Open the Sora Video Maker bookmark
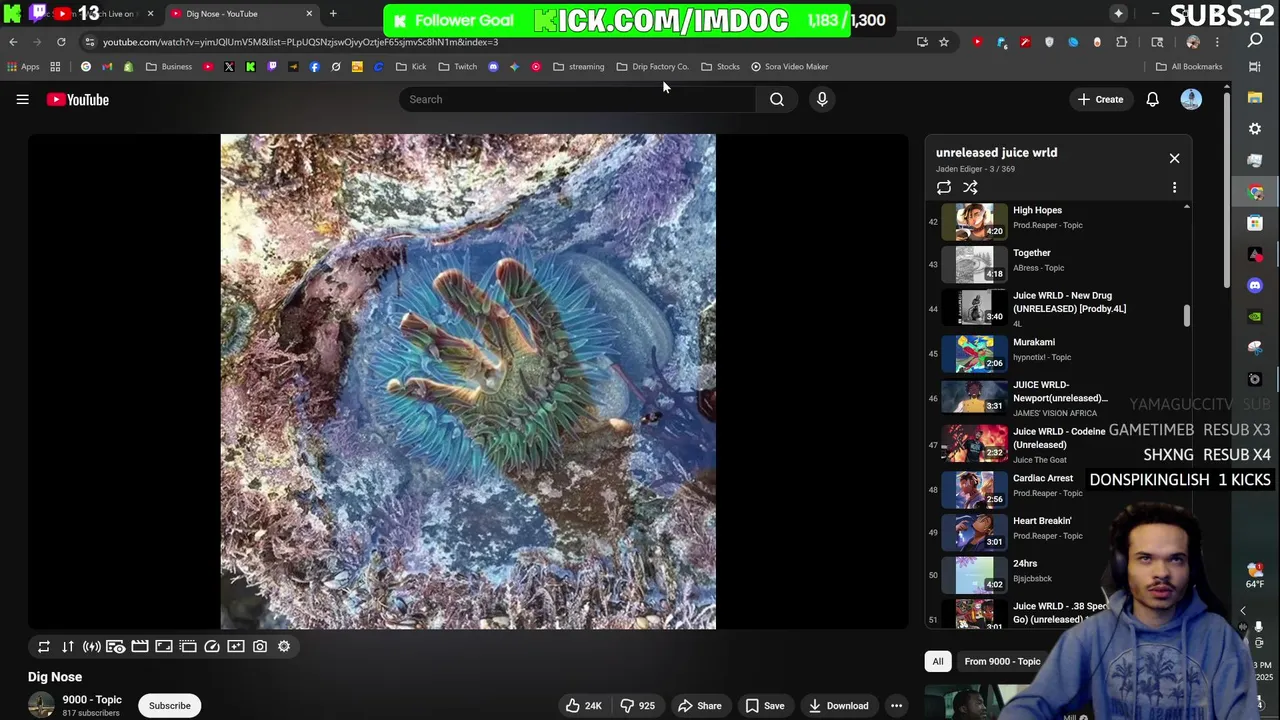1280x720 pixels. click(789, 67)
